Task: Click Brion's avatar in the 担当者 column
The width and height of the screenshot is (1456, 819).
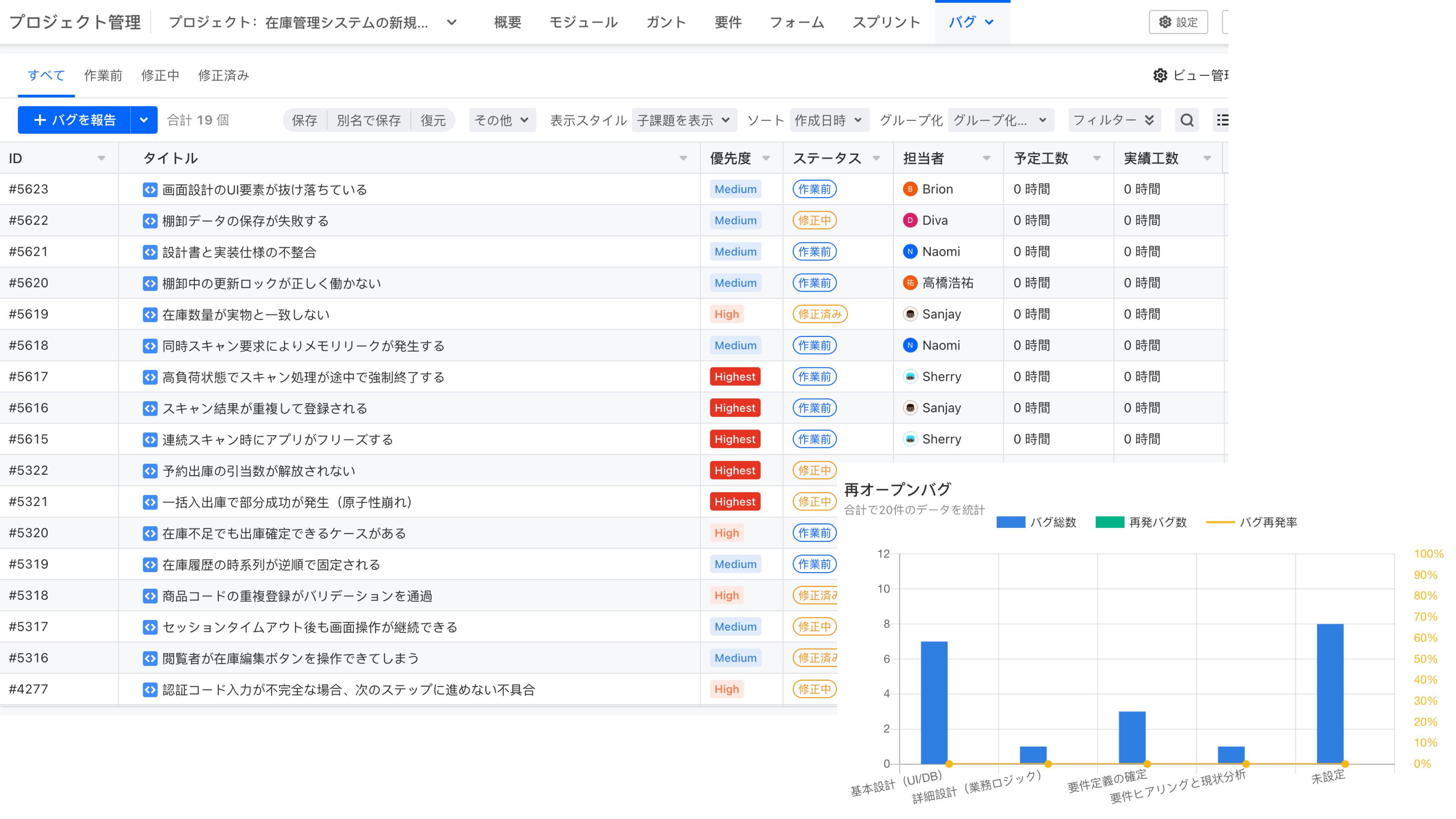Action: tap(910, 189)
